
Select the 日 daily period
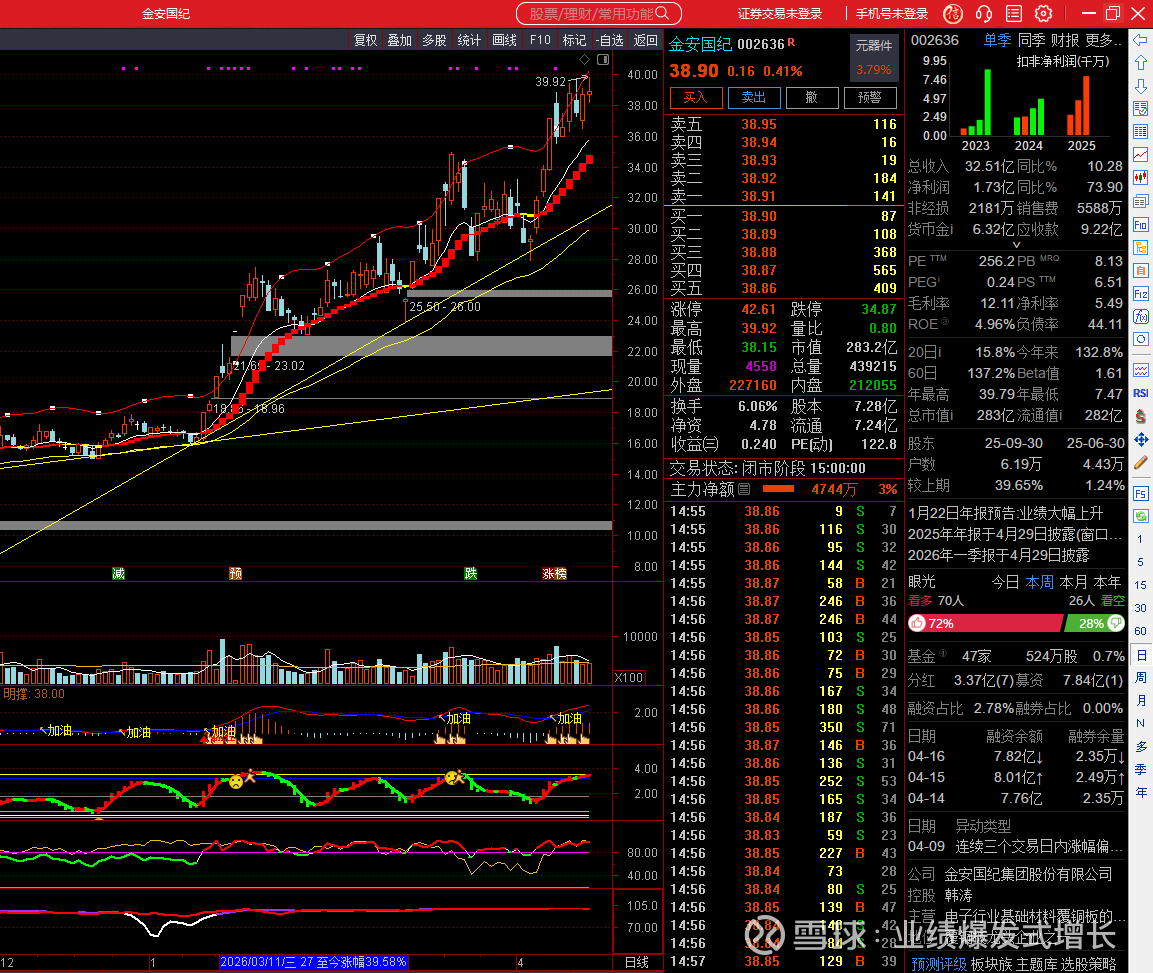click(1140, 655)
